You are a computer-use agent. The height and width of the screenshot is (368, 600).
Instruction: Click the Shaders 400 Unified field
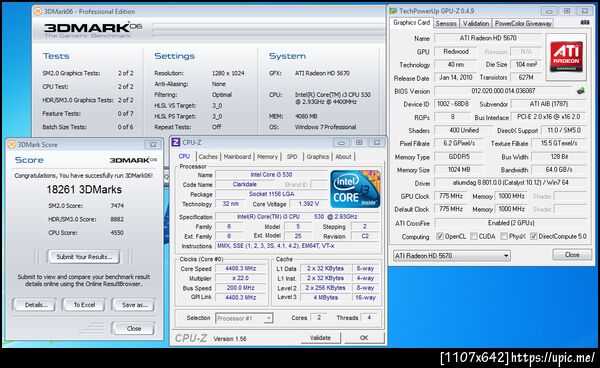point(464,130)
